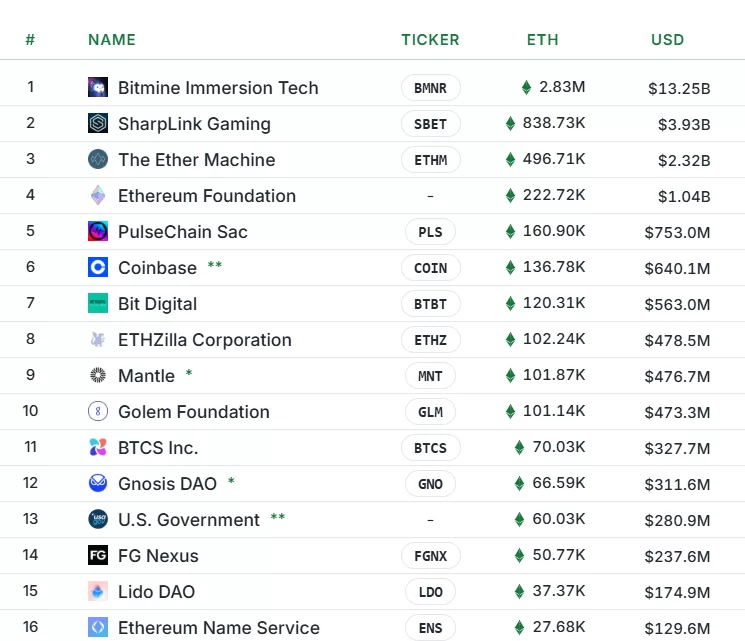
Task: Click the PulseChain Sac logo icon
Action: pyautogui.click(x=98, y=232)
